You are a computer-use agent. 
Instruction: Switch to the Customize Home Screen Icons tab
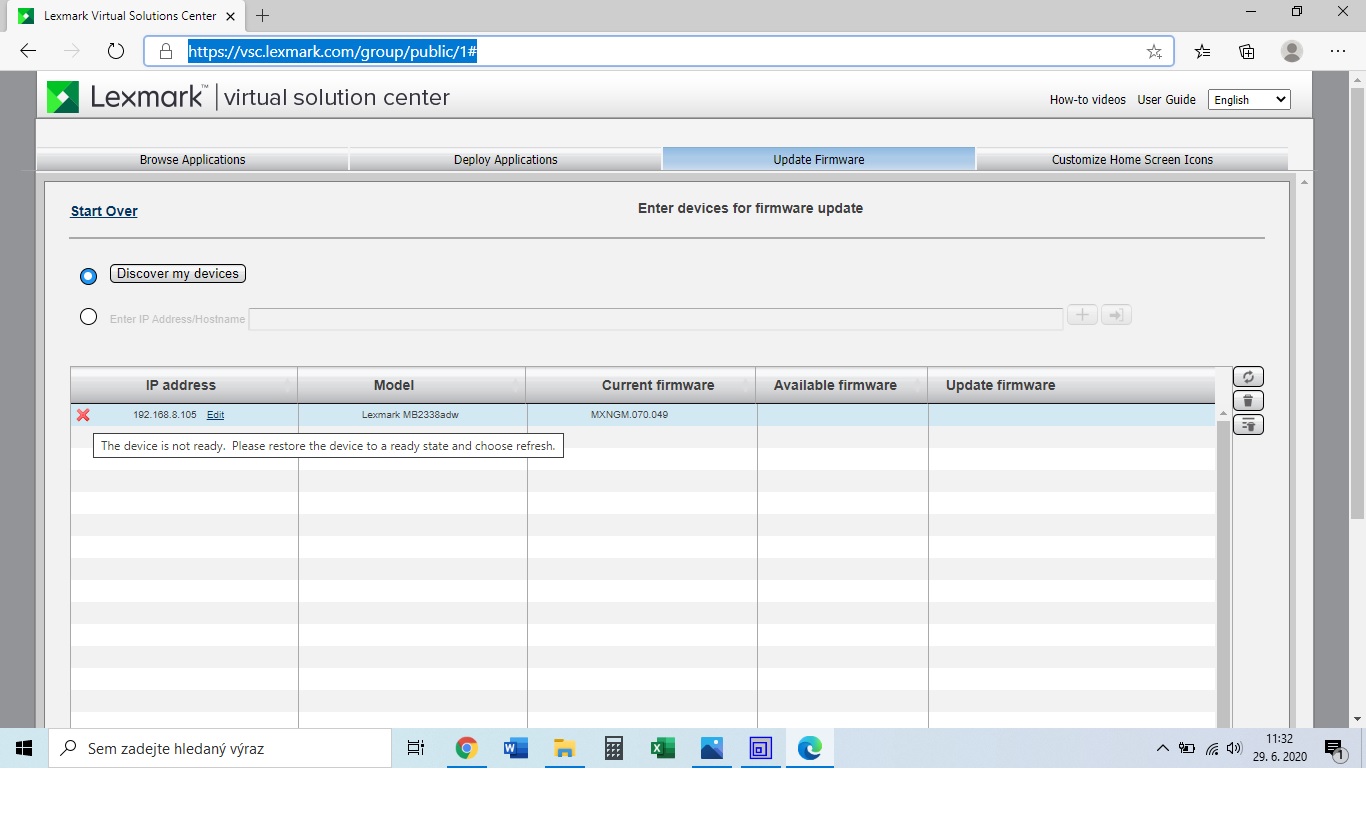(x=1132, y=160)
